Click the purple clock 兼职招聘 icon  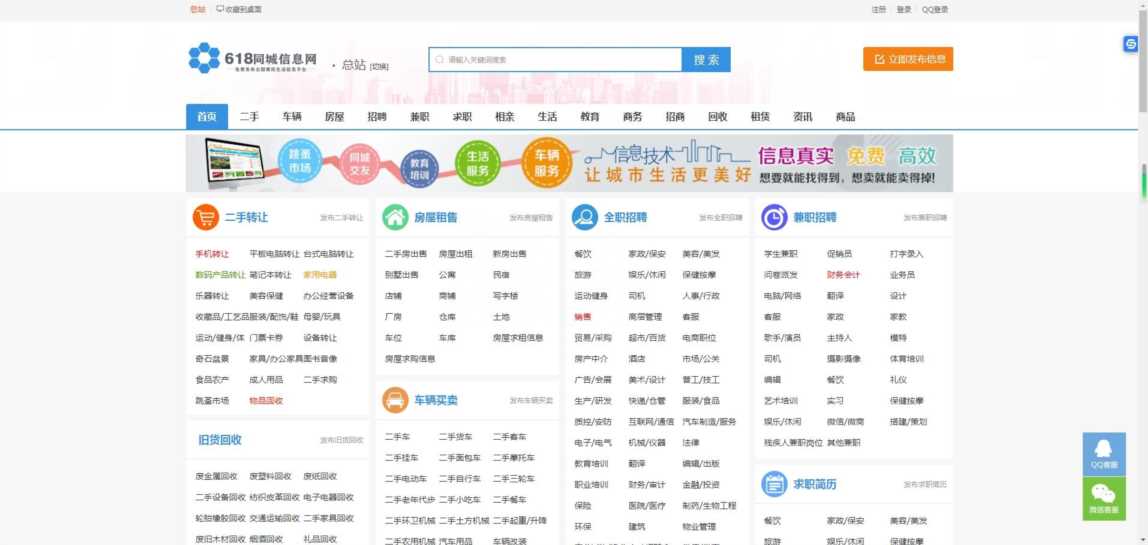coord(774,217)
